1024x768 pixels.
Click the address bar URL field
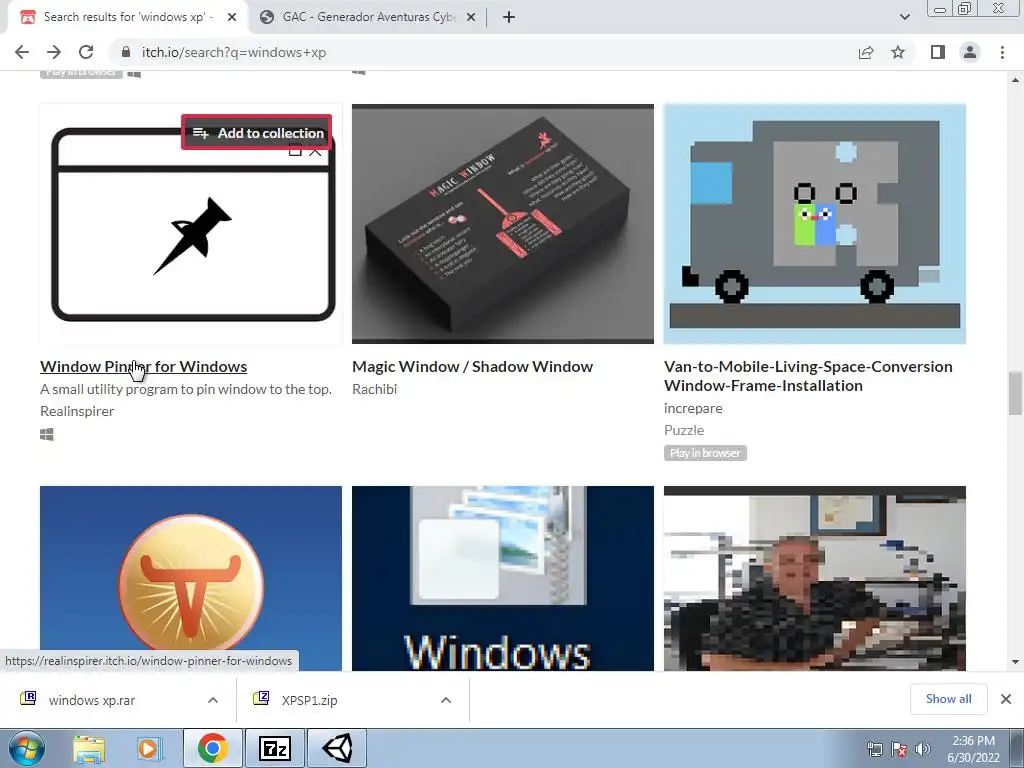click(x=483, y=52)
